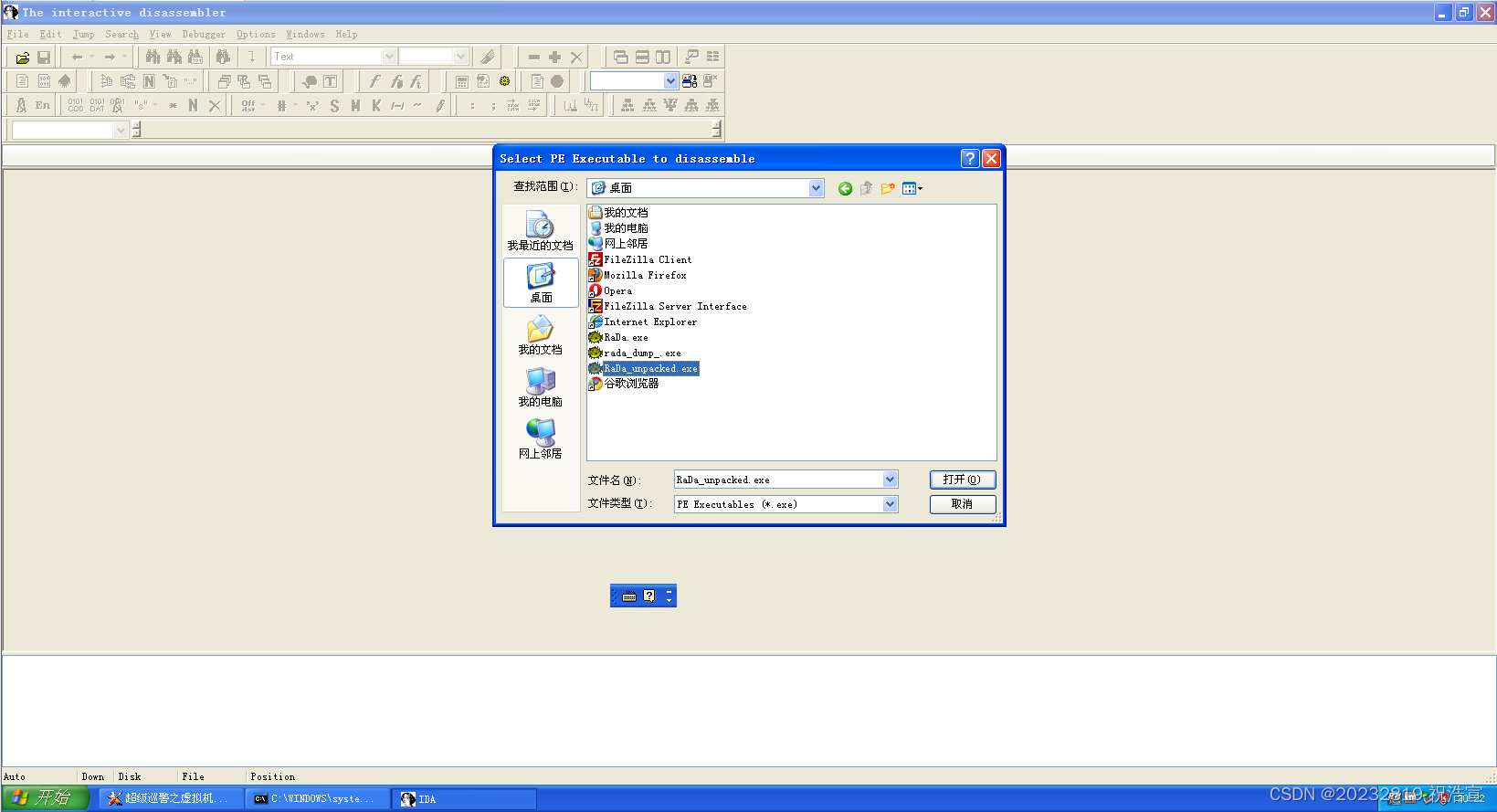Select the RaDa.exe file
1497x812 pixels.
618,338
